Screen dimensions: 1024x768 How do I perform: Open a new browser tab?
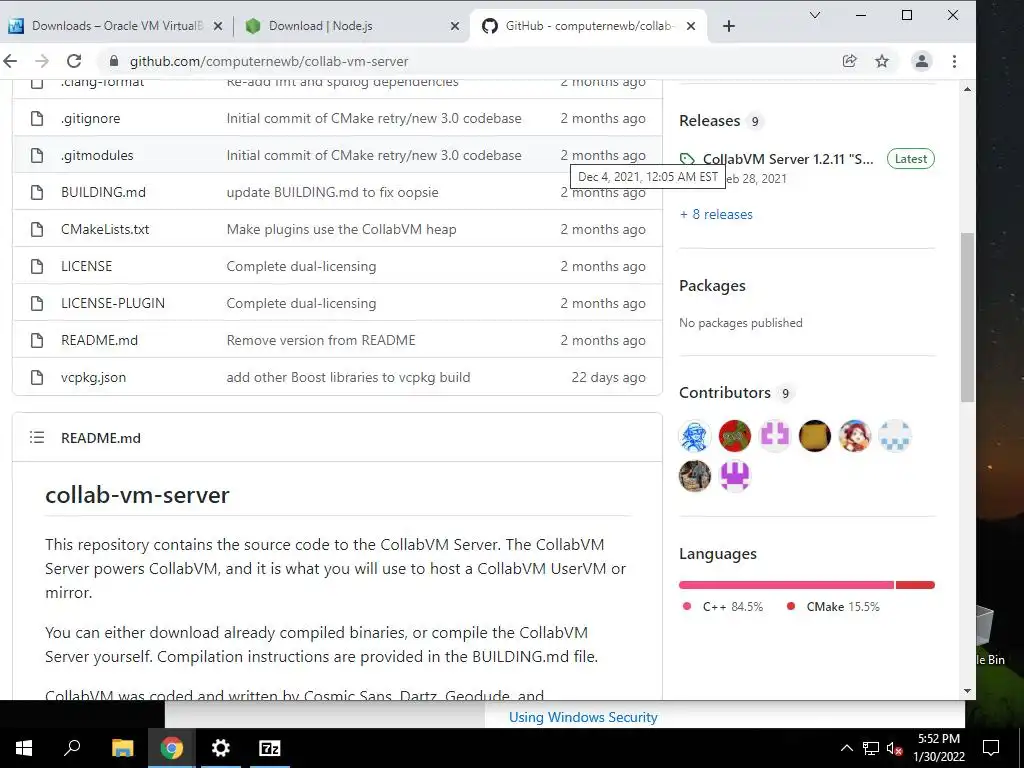point(729,26)
